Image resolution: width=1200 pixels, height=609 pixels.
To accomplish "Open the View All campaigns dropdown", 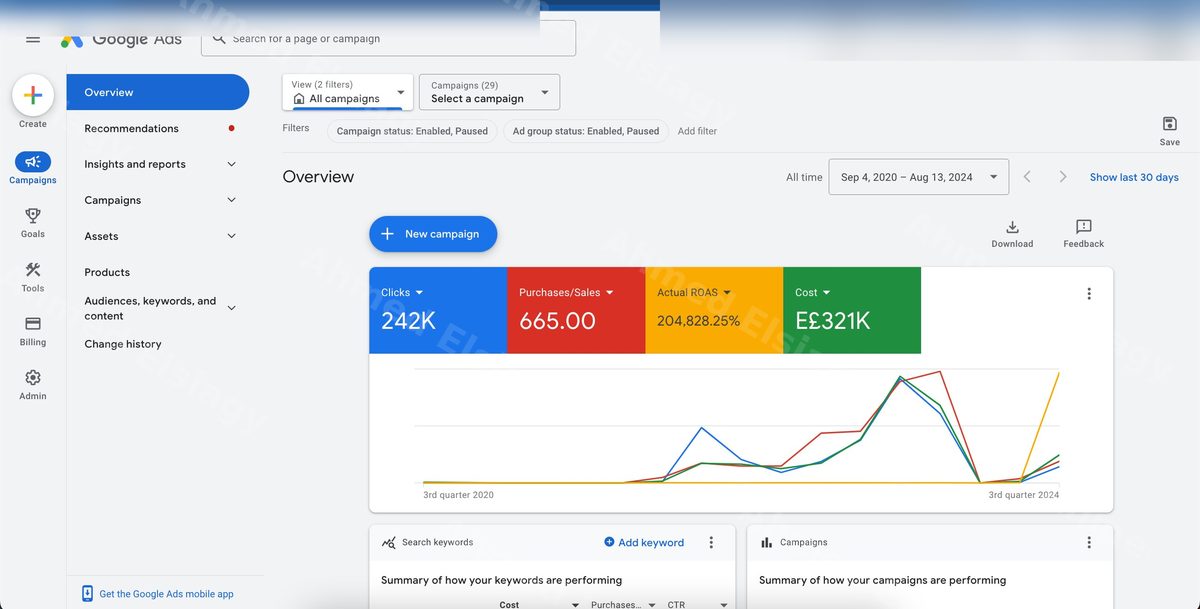I will (348, 92).
